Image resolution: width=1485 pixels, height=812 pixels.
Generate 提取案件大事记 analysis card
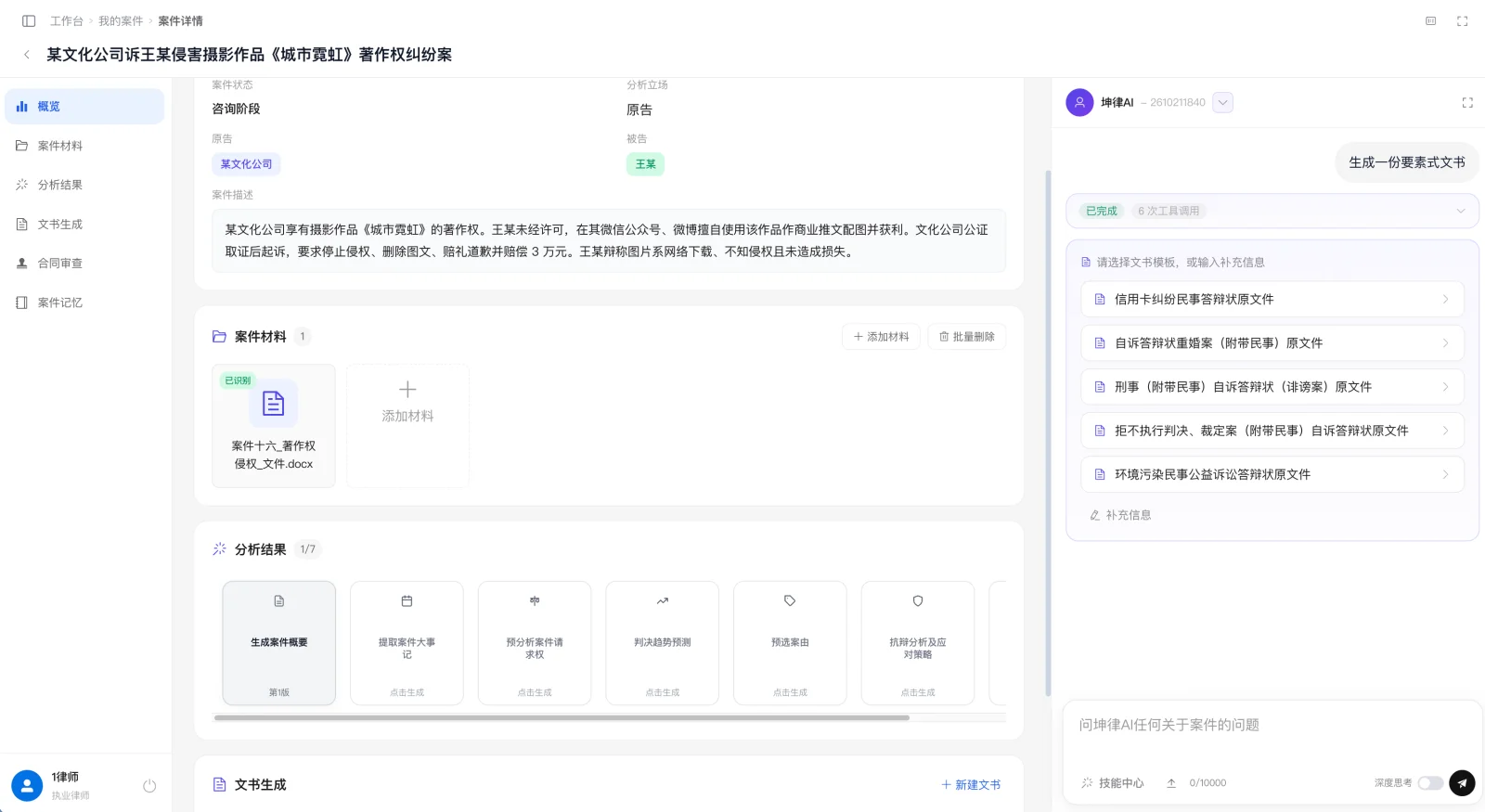tap(407, 643)
